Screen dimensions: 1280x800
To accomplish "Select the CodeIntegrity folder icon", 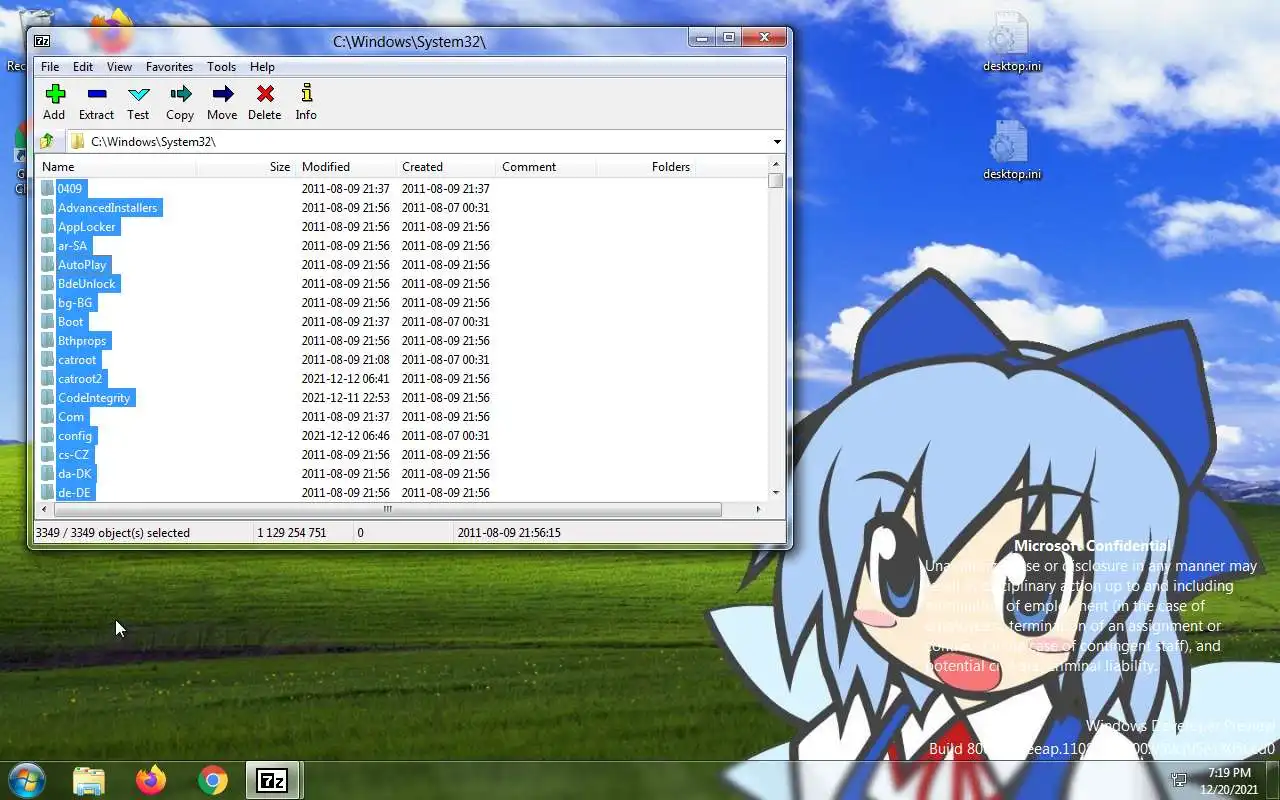I will [x=48, y=397].
